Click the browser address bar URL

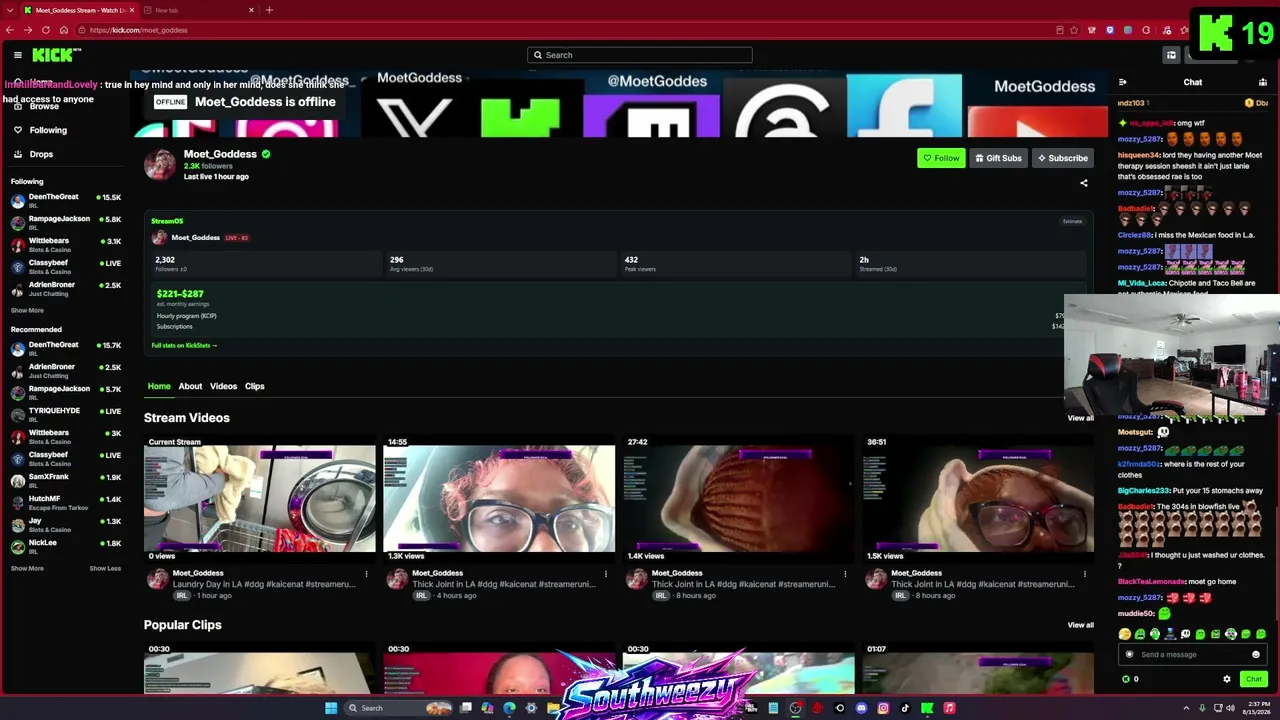tap(138, 30)
